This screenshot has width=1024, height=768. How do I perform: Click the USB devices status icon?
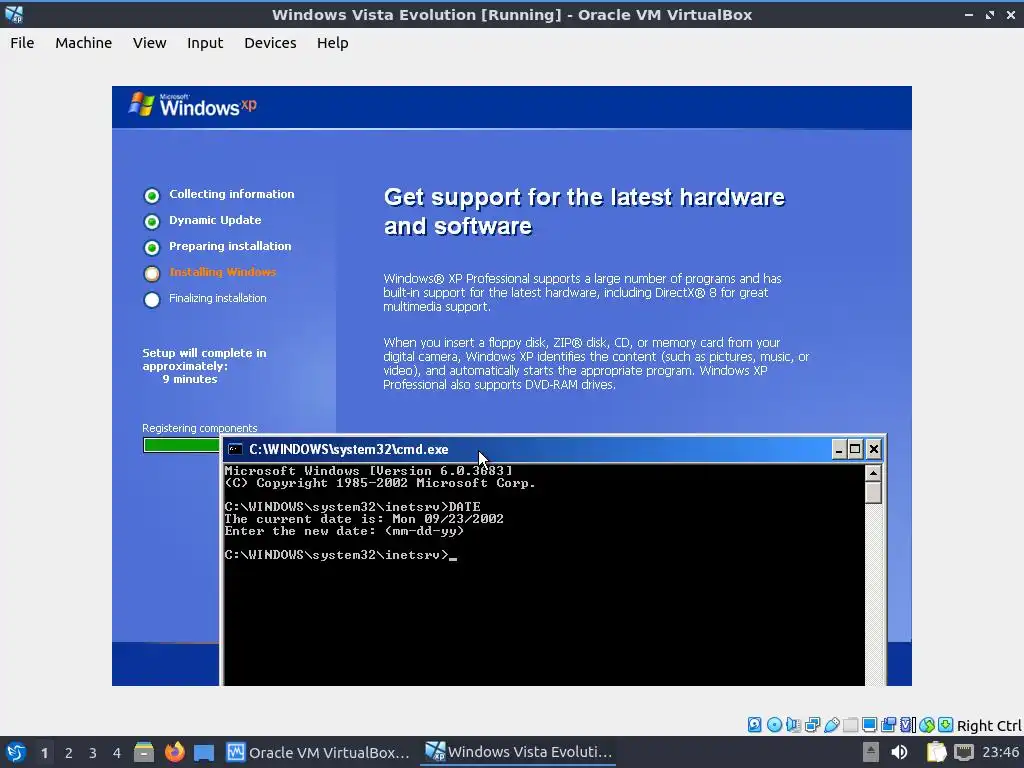[831, 725]
